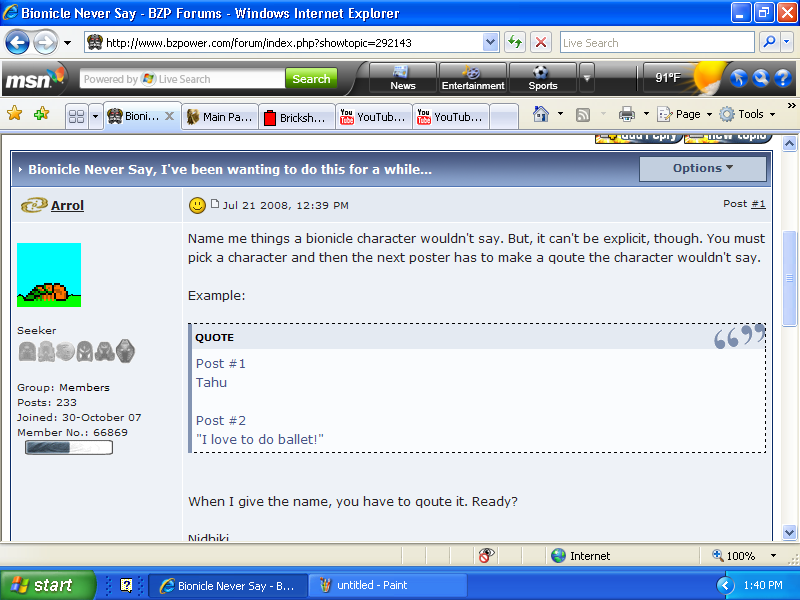Switch to untitled - Paint taskbar button
Image resolution: width=800 pixels, height=600 pixels.
click(388, 585)
